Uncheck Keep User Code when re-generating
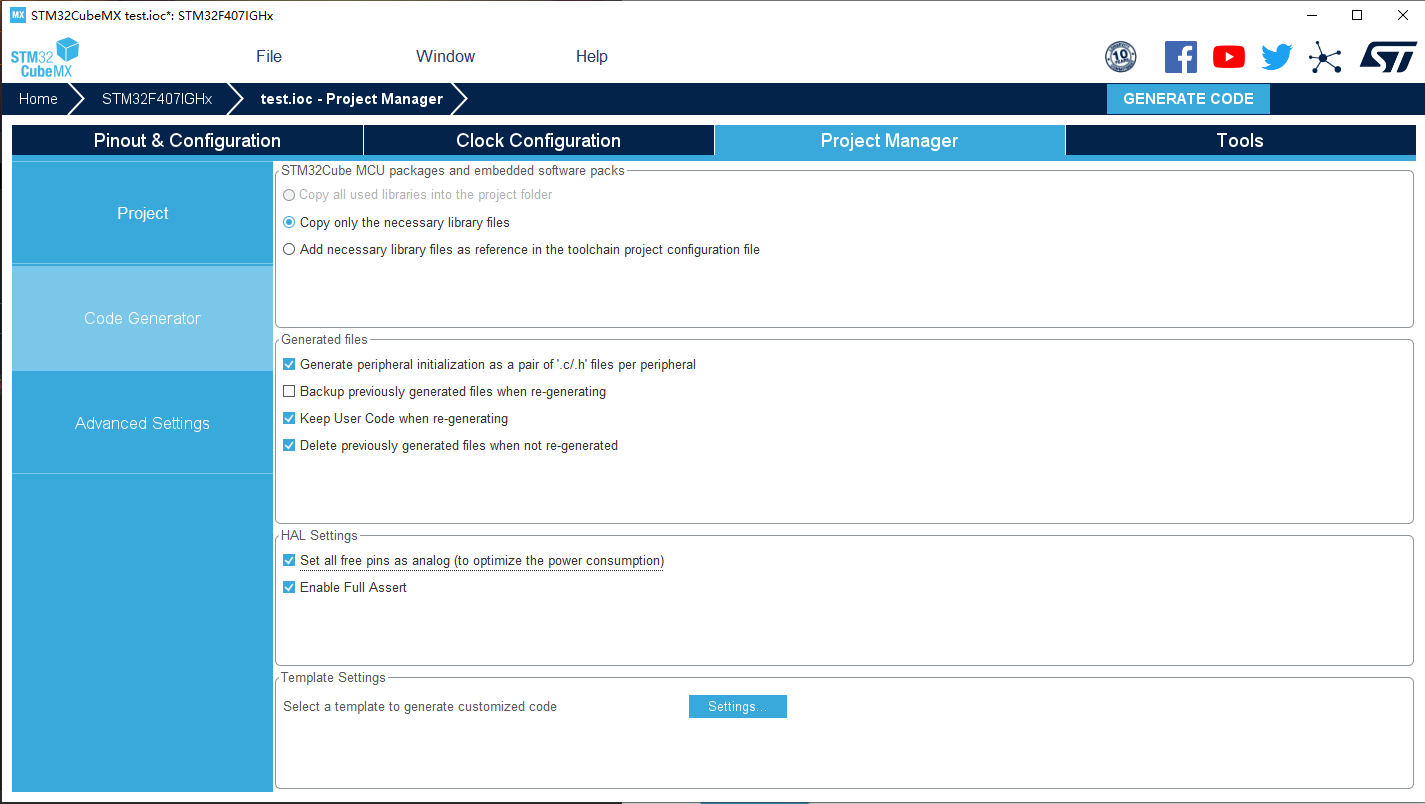Image resolution: width=1425 pixels, height=804 pixels. (x=289, y=419)
